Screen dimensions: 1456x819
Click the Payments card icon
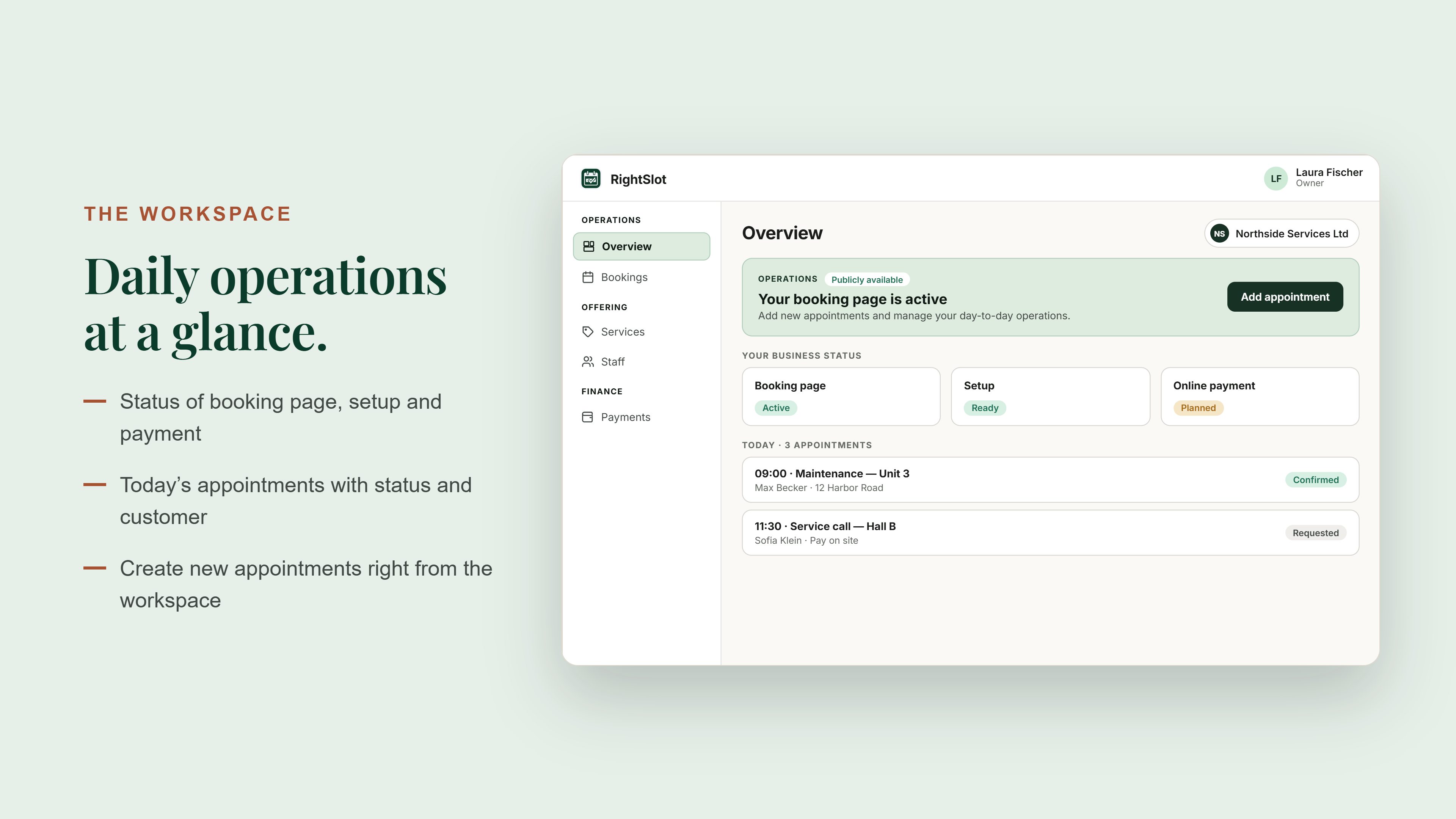[588, 417]
